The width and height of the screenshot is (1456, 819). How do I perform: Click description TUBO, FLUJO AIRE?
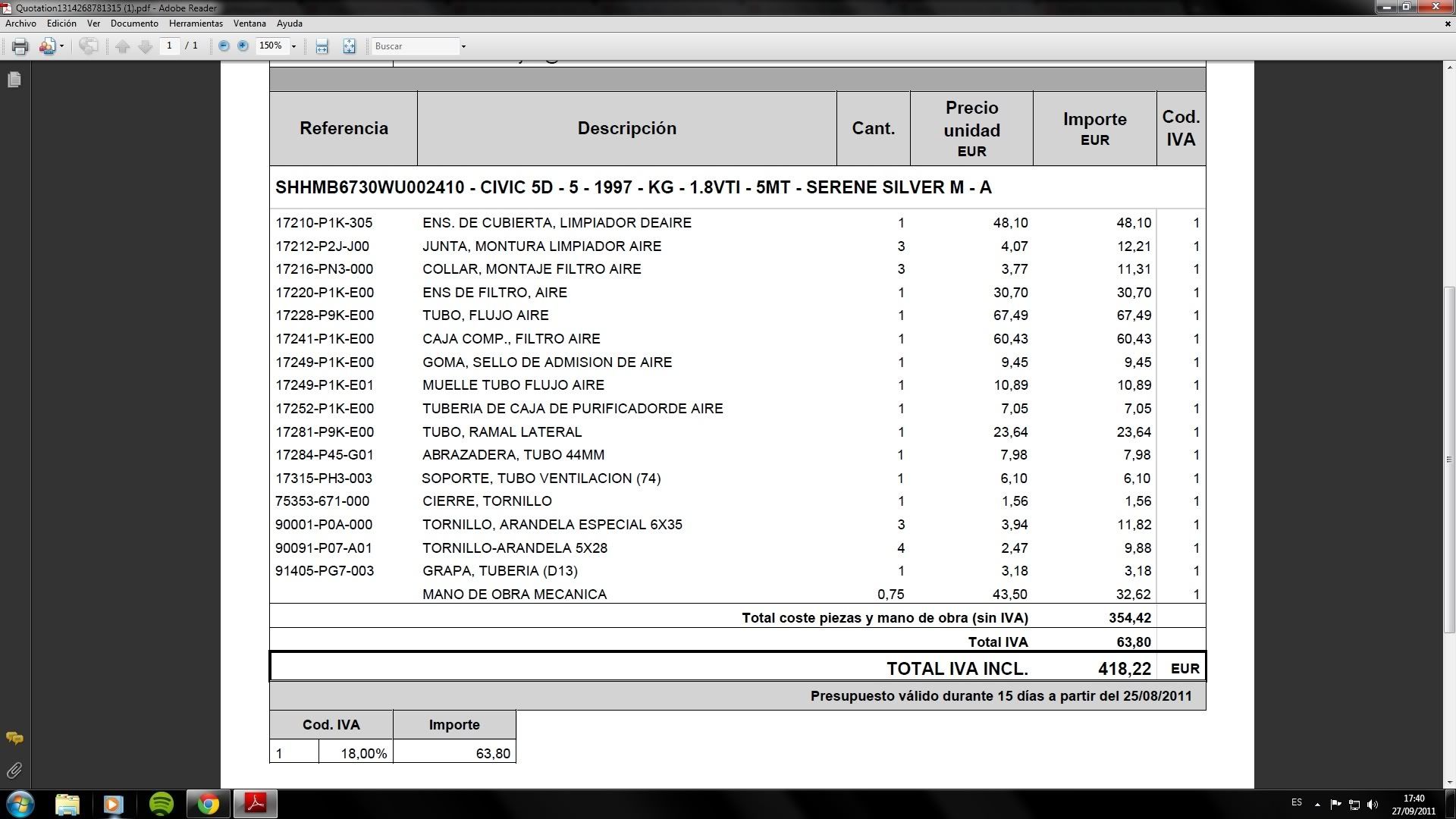coord(485,315)
